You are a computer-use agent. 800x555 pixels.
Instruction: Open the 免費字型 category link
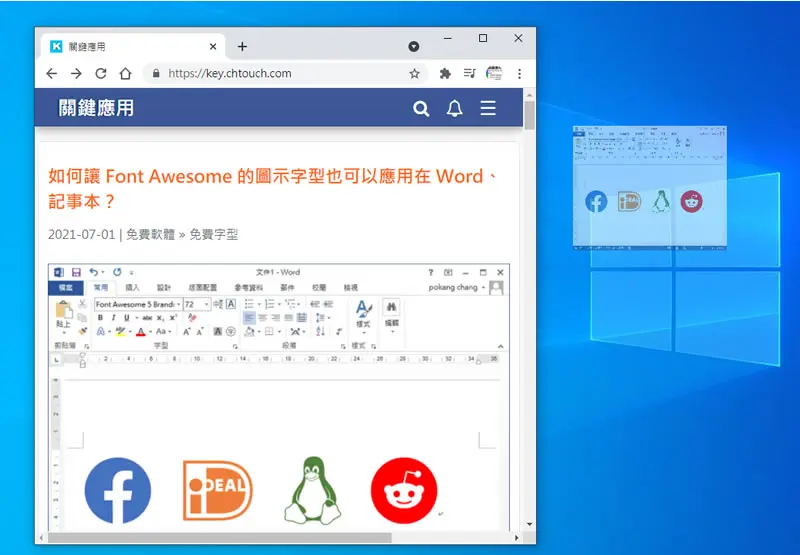pos(214,235)
